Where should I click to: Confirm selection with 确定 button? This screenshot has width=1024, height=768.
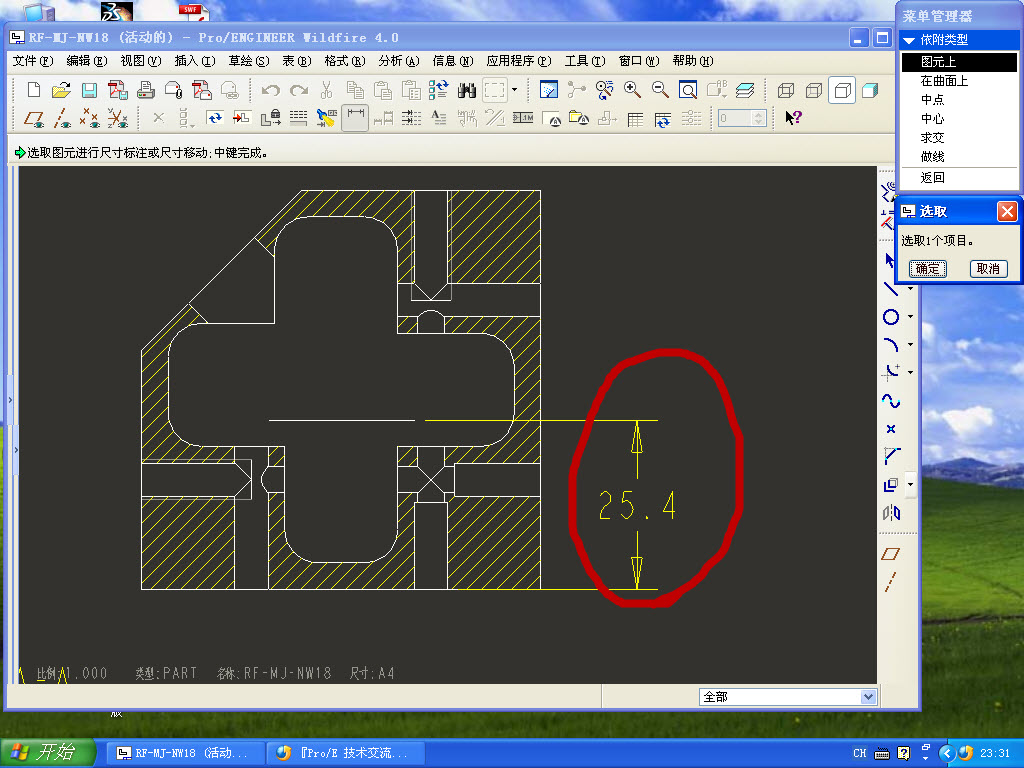(x=927, y=268)
